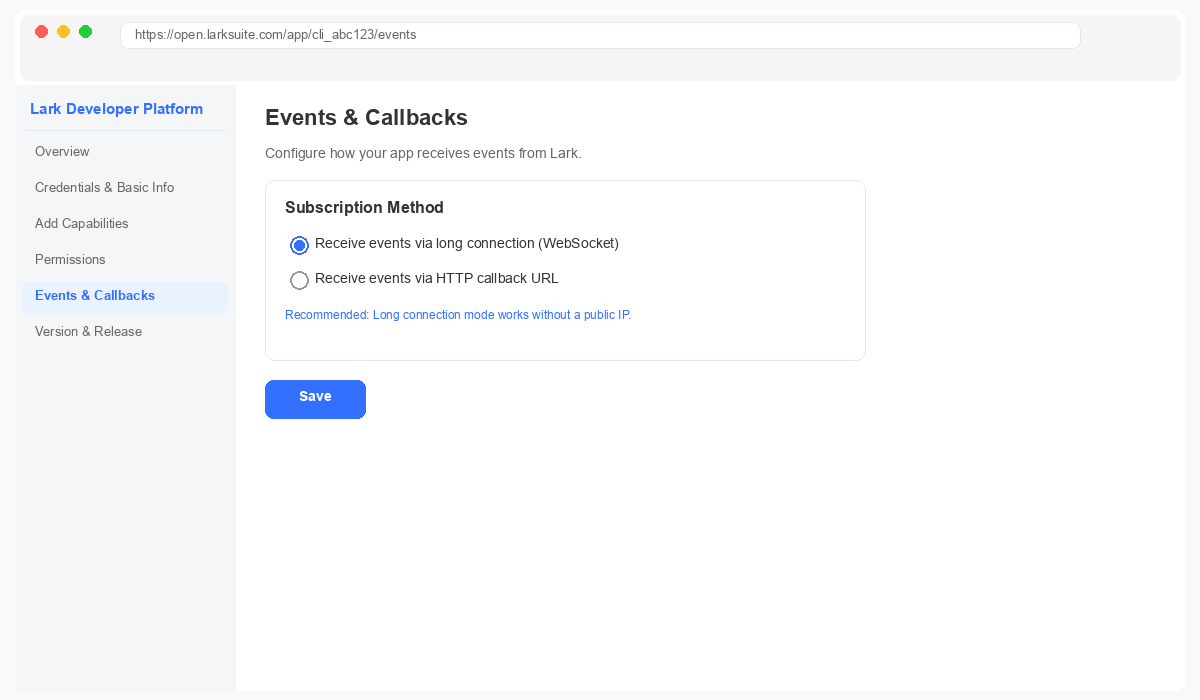Select Events & Callbacks sidebar item
This screenshot has width=1200, height=700.
pos(125,296)
